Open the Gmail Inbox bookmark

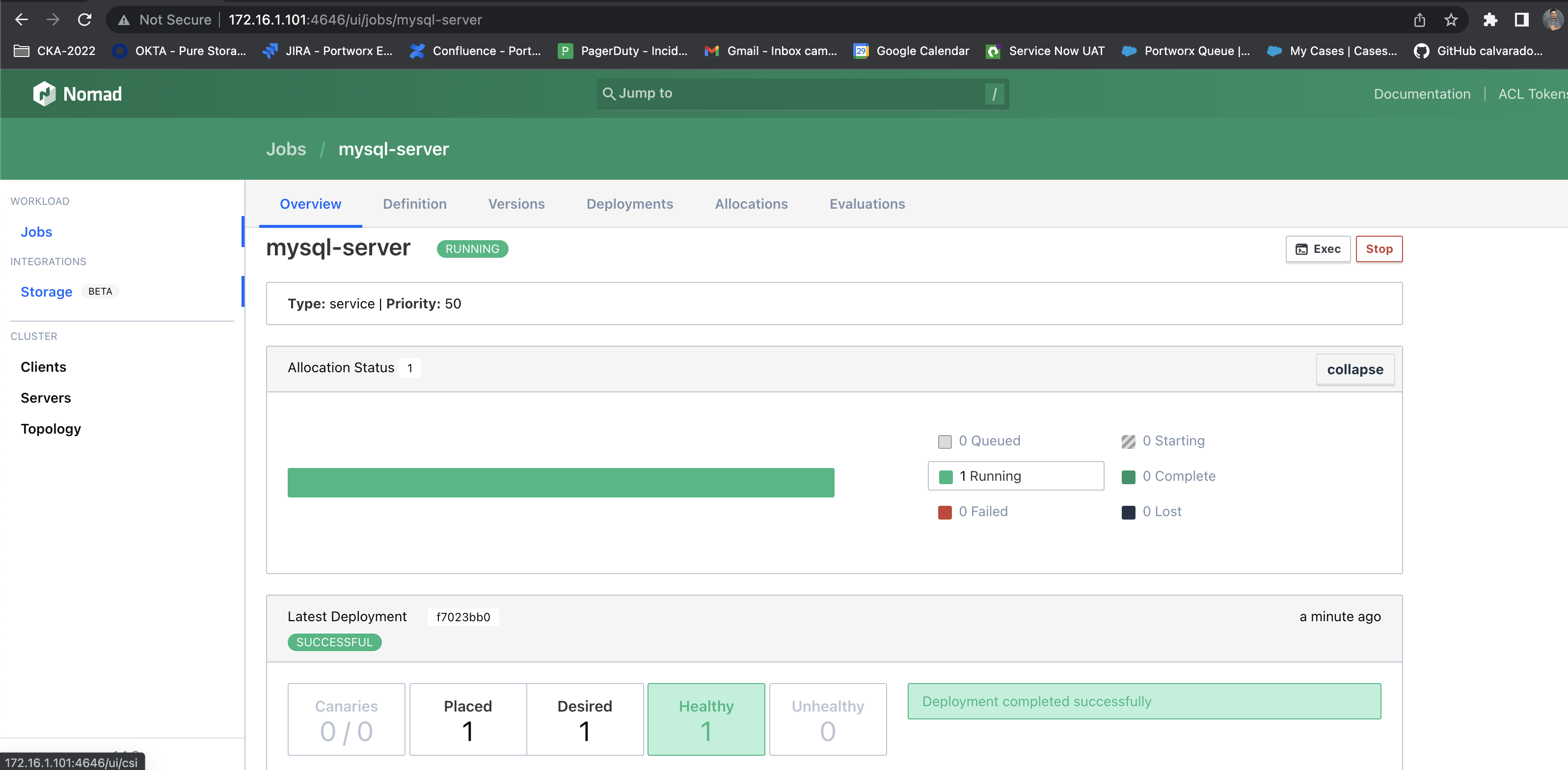click(771, 51)
